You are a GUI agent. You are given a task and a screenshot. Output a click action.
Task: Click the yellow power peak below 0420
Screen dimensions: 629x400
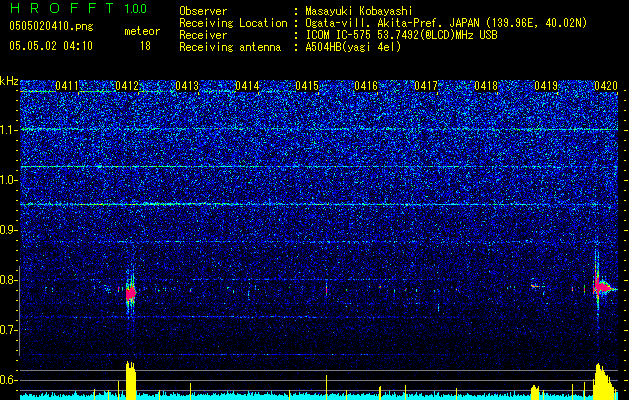pyautogui.click(x=603, y=382)
